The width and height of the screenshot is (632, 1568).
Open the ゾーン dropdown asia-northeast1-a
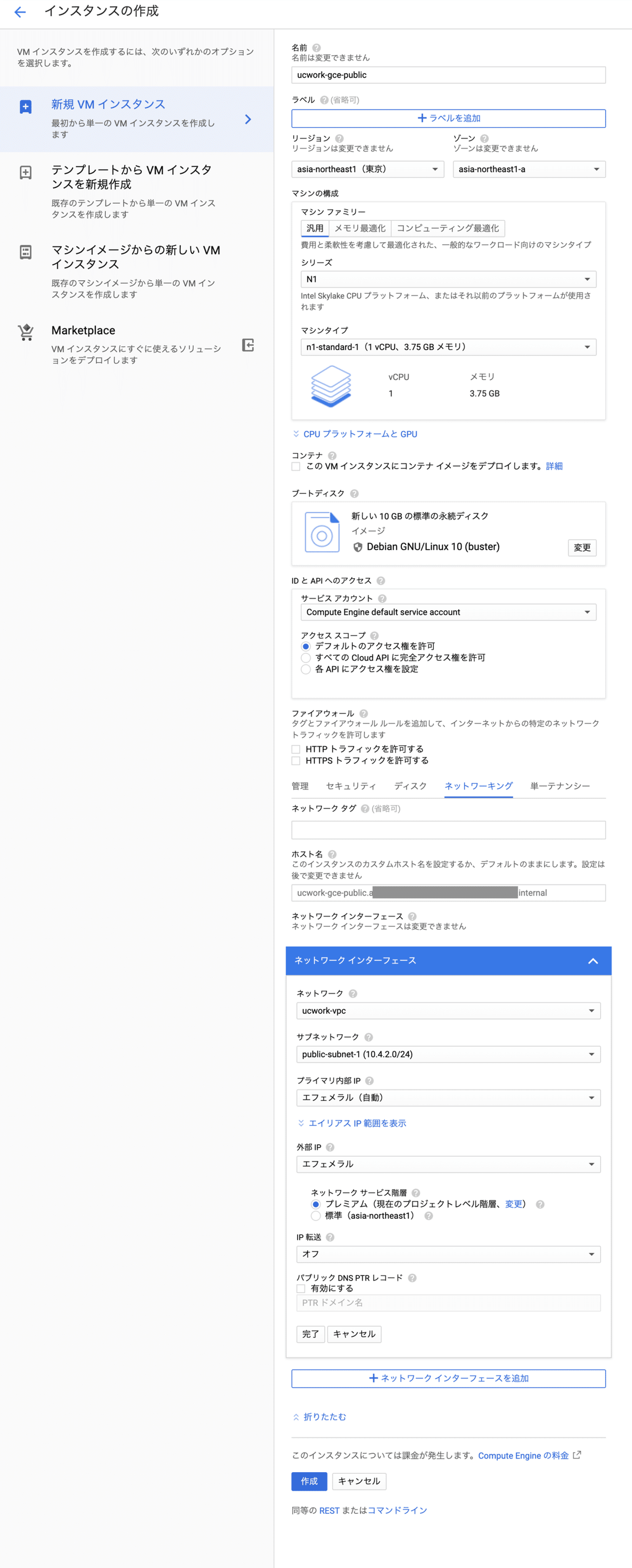(529, 169)
